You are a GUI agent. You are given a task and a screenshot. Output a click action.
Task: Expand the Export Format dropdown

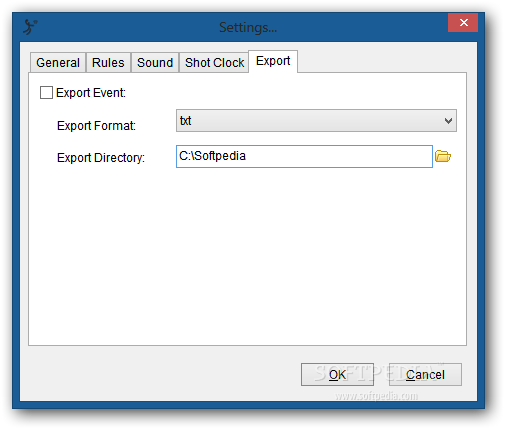pyautogui.click(x=316, y=120)
